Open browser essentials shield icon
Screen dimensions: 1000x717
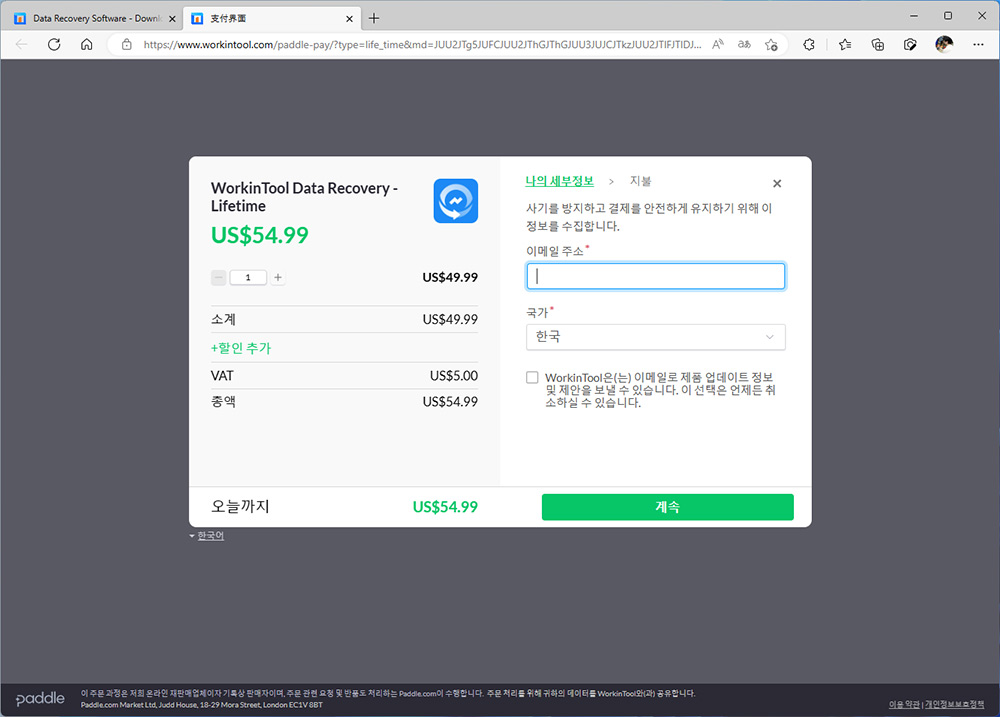coord(910,45)
